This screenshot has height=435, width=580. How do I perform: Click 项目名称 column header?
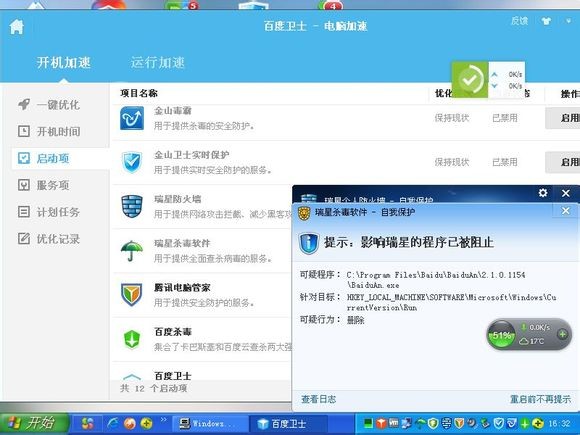click(139, 93)
